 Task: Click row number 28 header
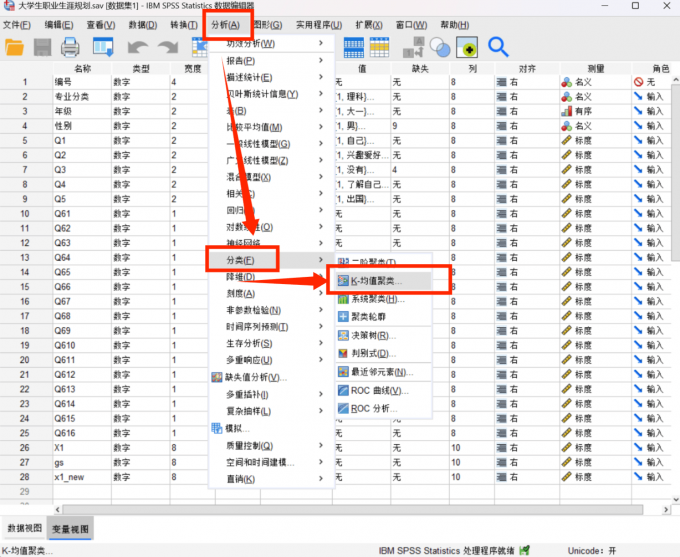coord(25,477)
